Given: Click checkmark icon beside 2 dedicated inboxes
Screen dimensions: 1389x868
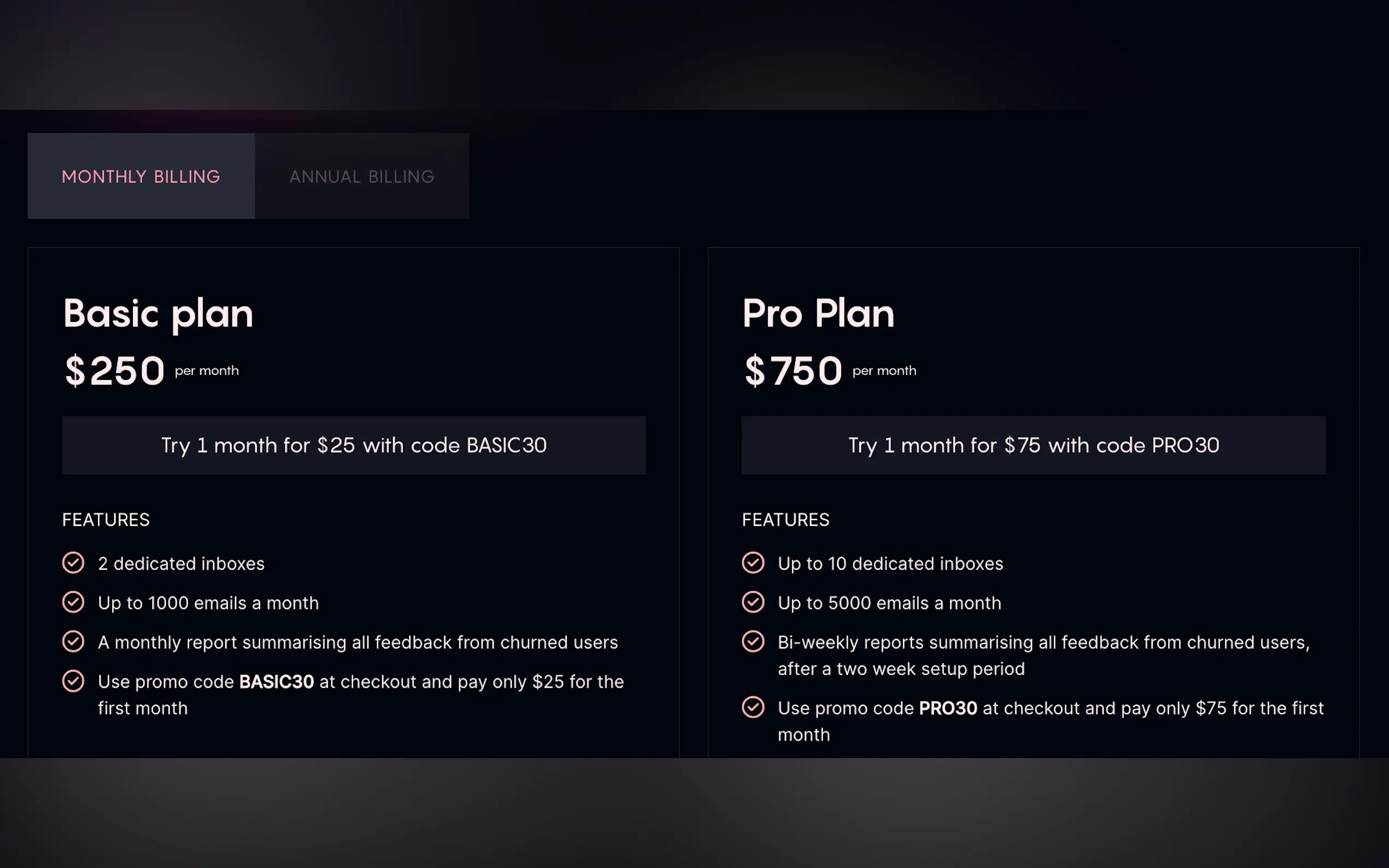Looking at the screenshot, I should [x=73, y=563].
